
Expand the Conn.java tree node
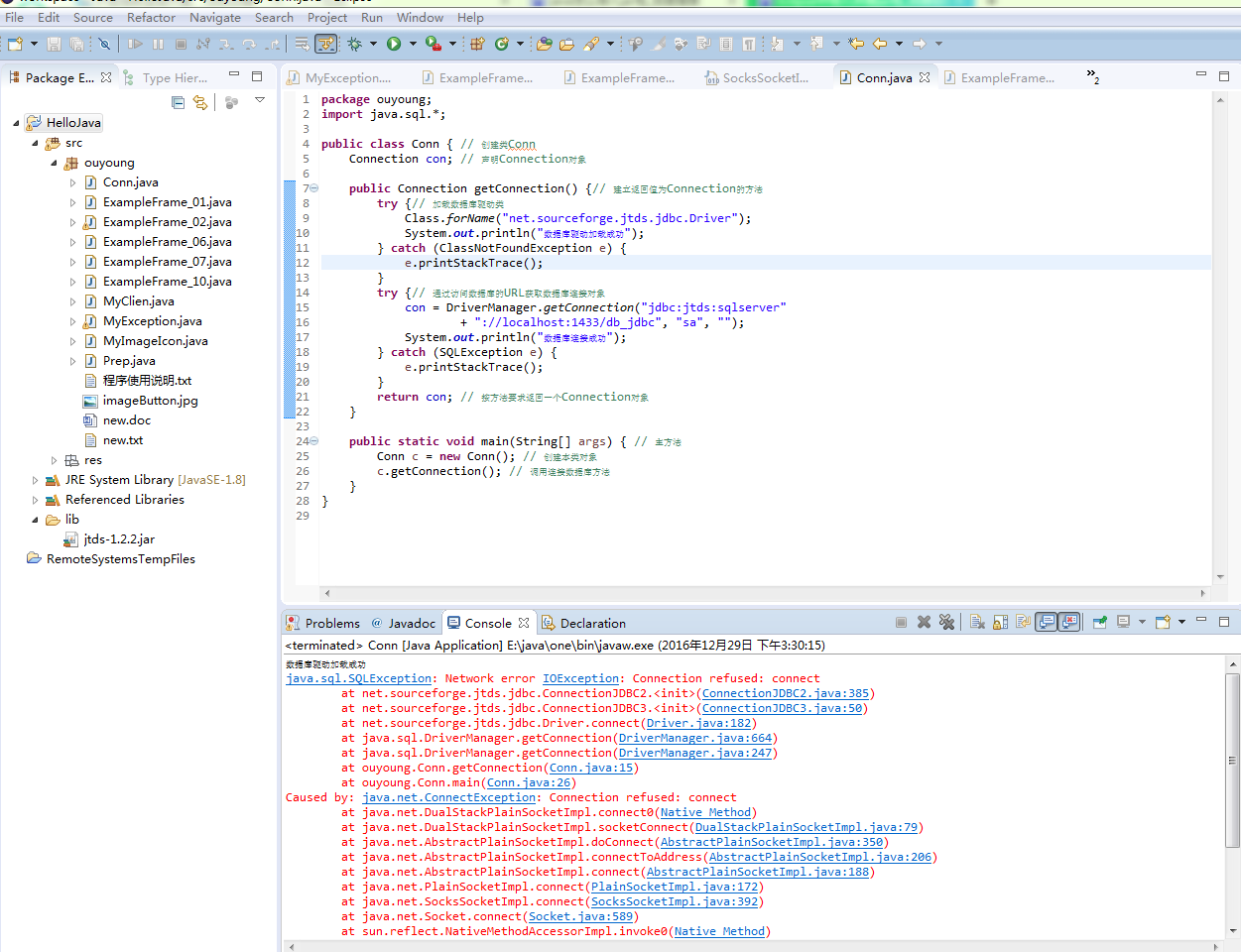[72, 182]
